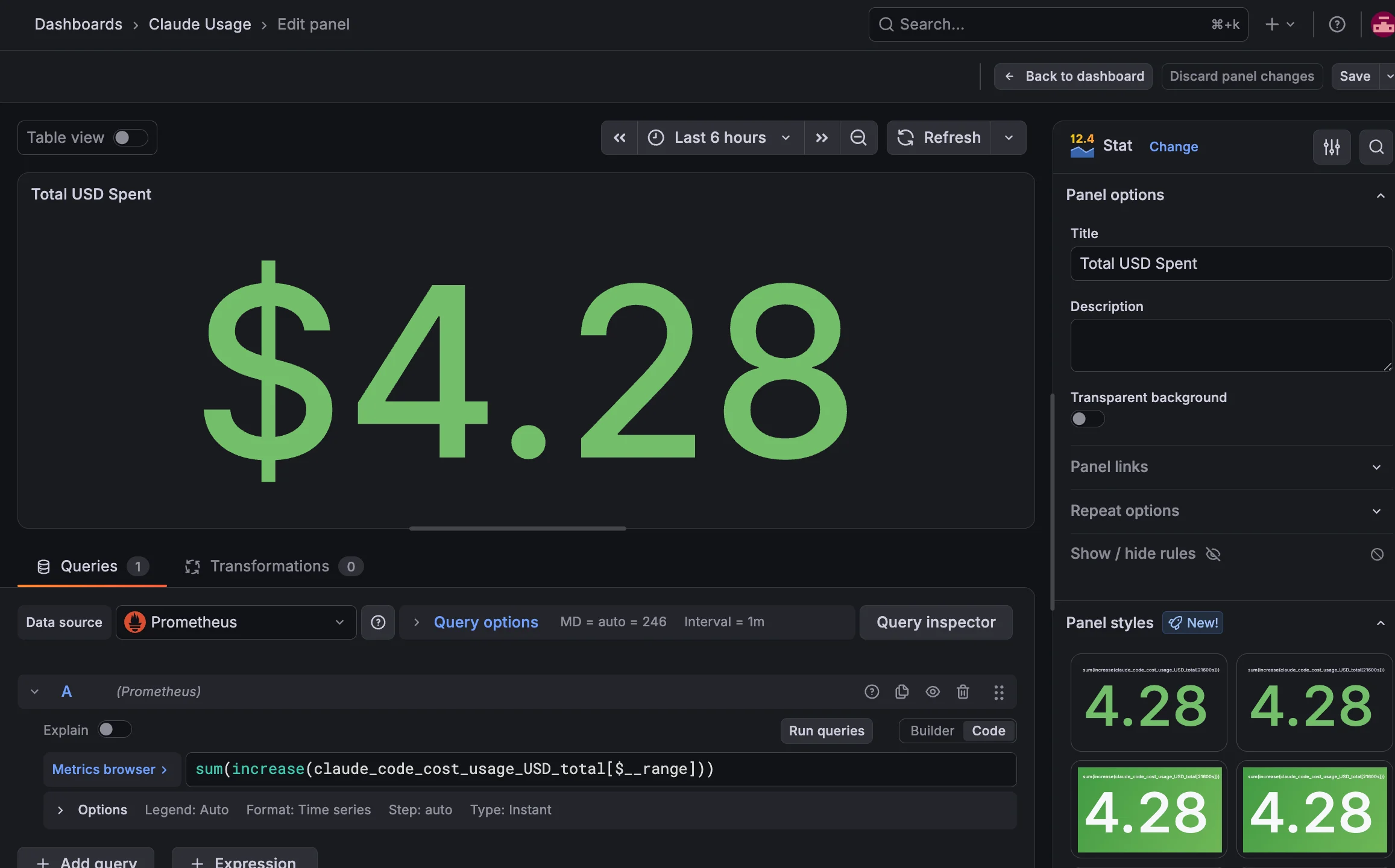
Task: Shift time range backward with double-left arrows
Action: point(619,138)
